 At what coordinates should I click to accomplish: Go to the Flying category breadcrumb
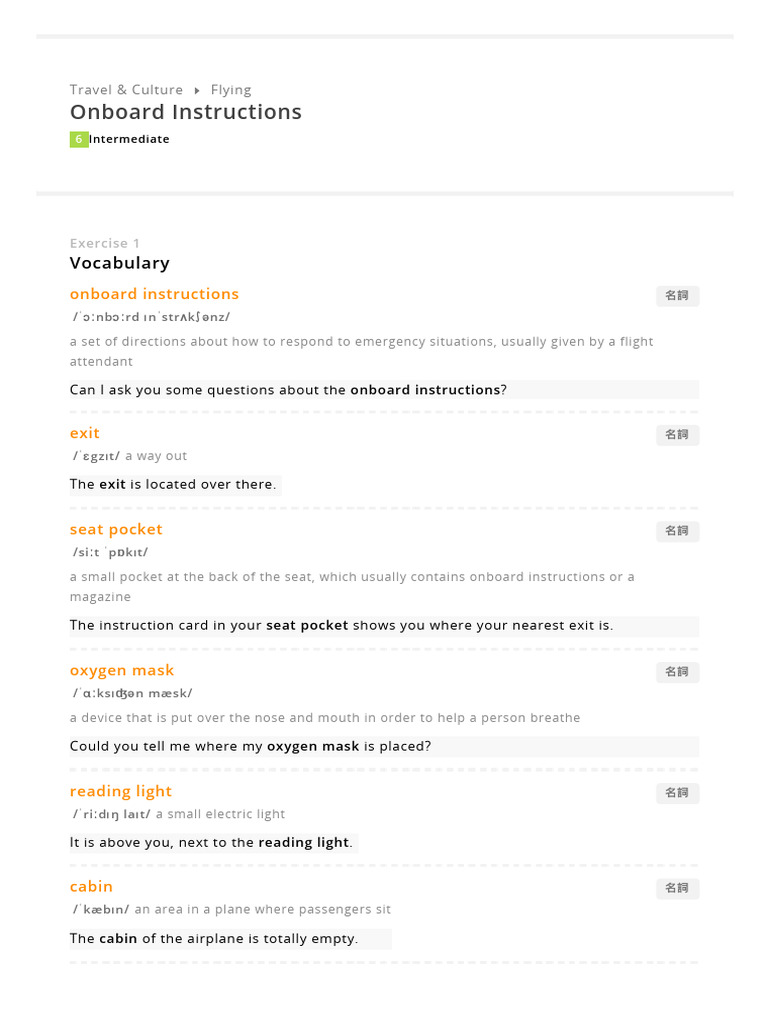pos(231,90)
